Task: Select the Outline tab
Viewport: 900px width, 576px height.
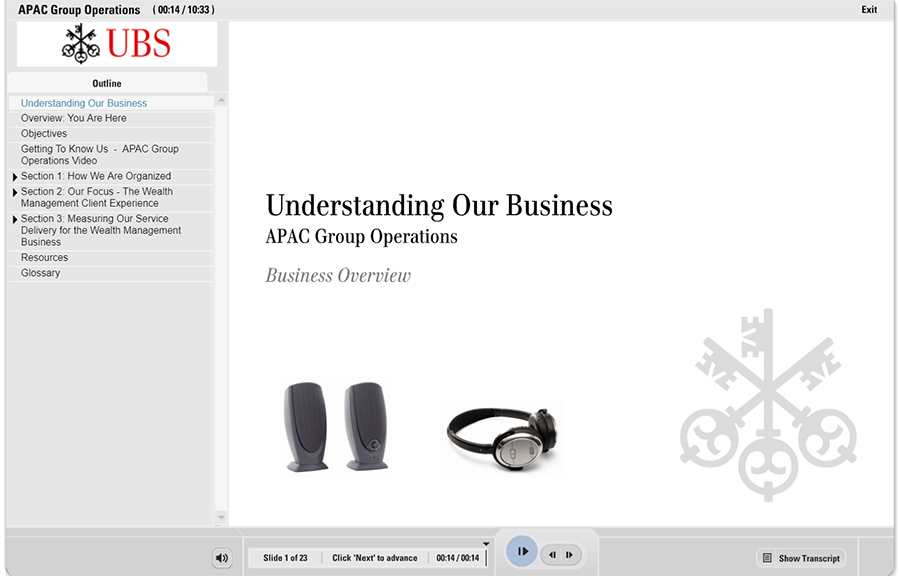Action: (107, 83)
